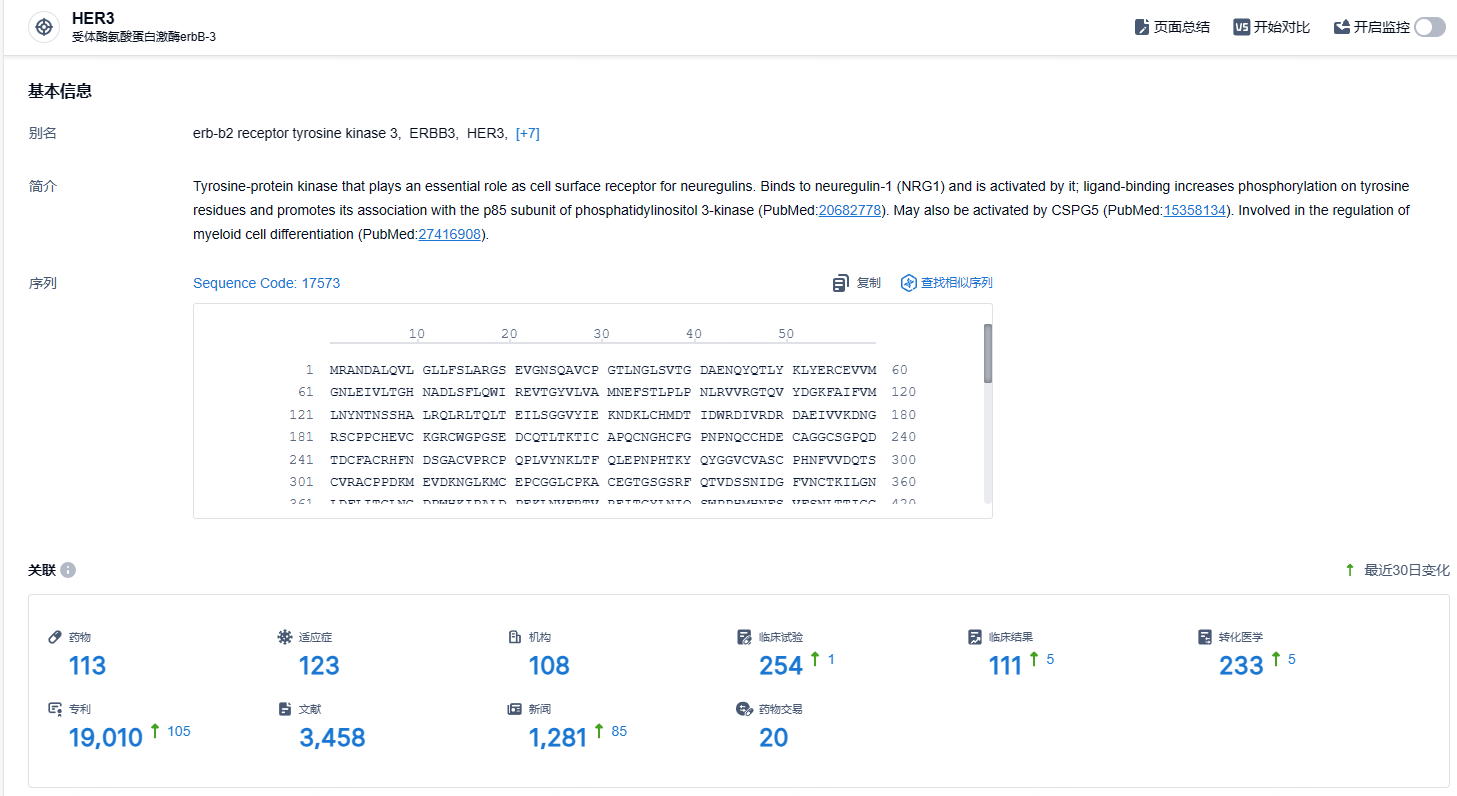The height and width of the screenshot is (796, 1457).
Task: Open PubMed link 20682778
Action: pyautogui.click(x=850, y=210)
